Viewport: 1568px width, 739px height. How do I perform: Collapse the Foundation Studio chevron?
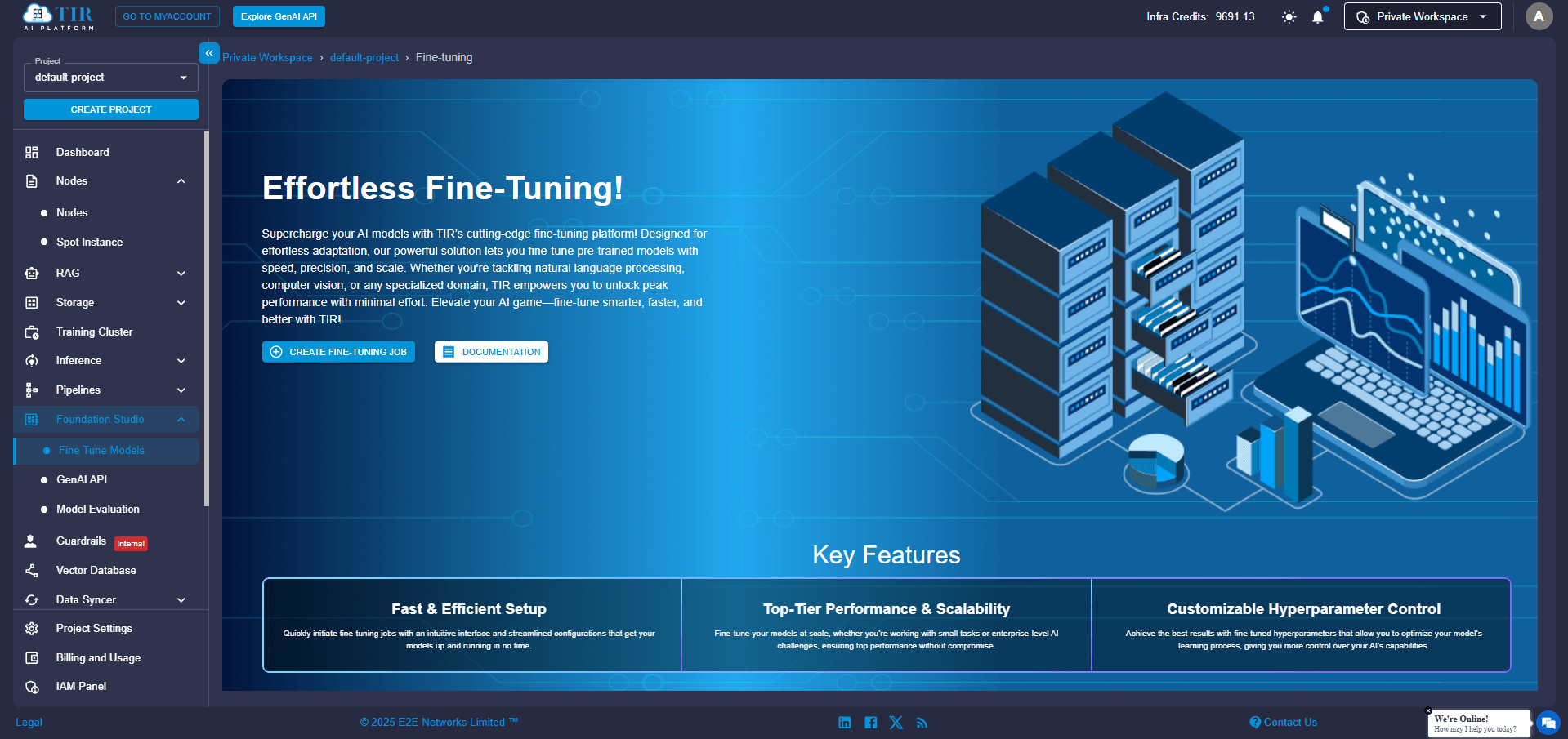click(x=181, y=420)
